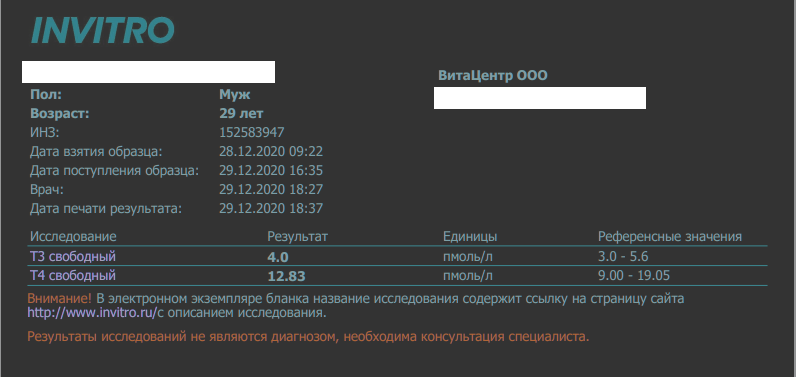Click the Т3 result value 4.0
The height and width of the screenshot is (378, 796).
coord(278,257)
